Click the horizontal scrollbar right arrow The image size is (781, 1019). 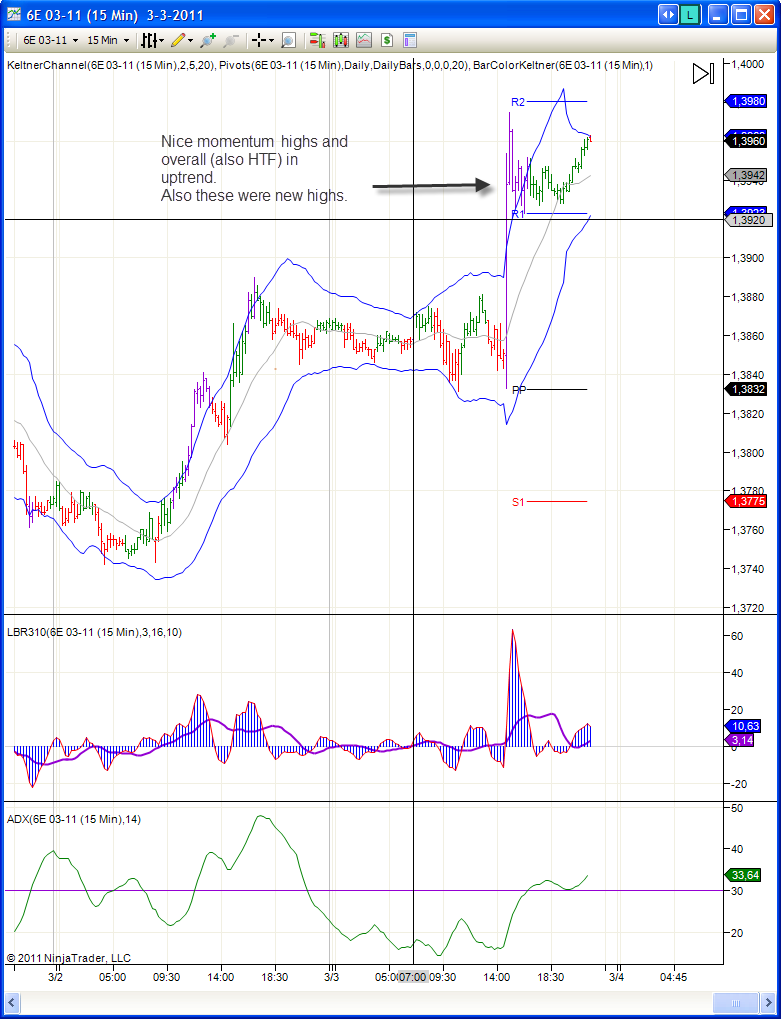(x=770, y=1001)
